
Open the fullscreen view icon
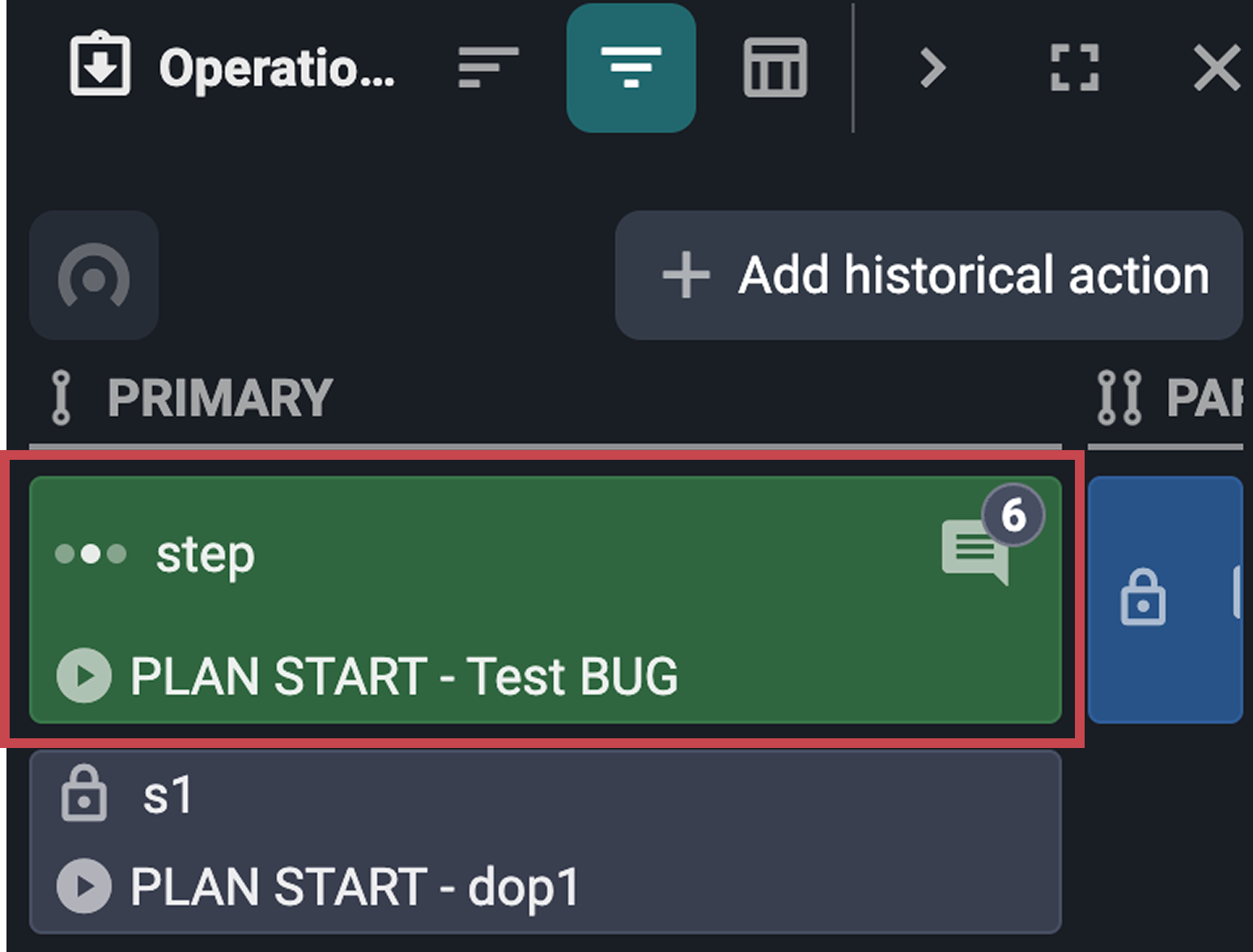[x=1074, y=68]
